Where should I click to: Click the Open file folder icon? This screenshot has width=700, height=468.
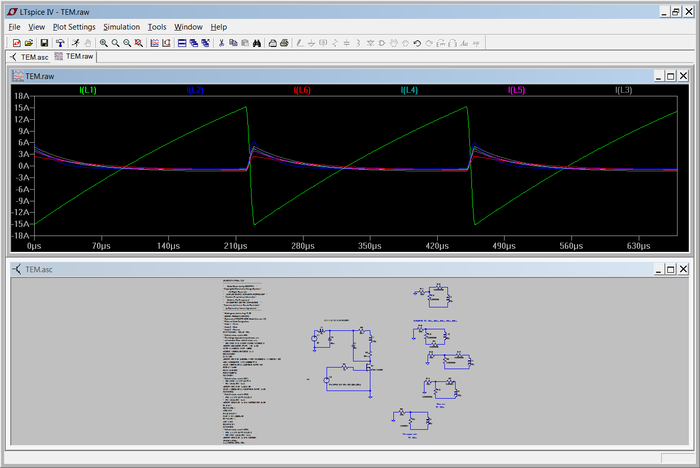[30, 43]
